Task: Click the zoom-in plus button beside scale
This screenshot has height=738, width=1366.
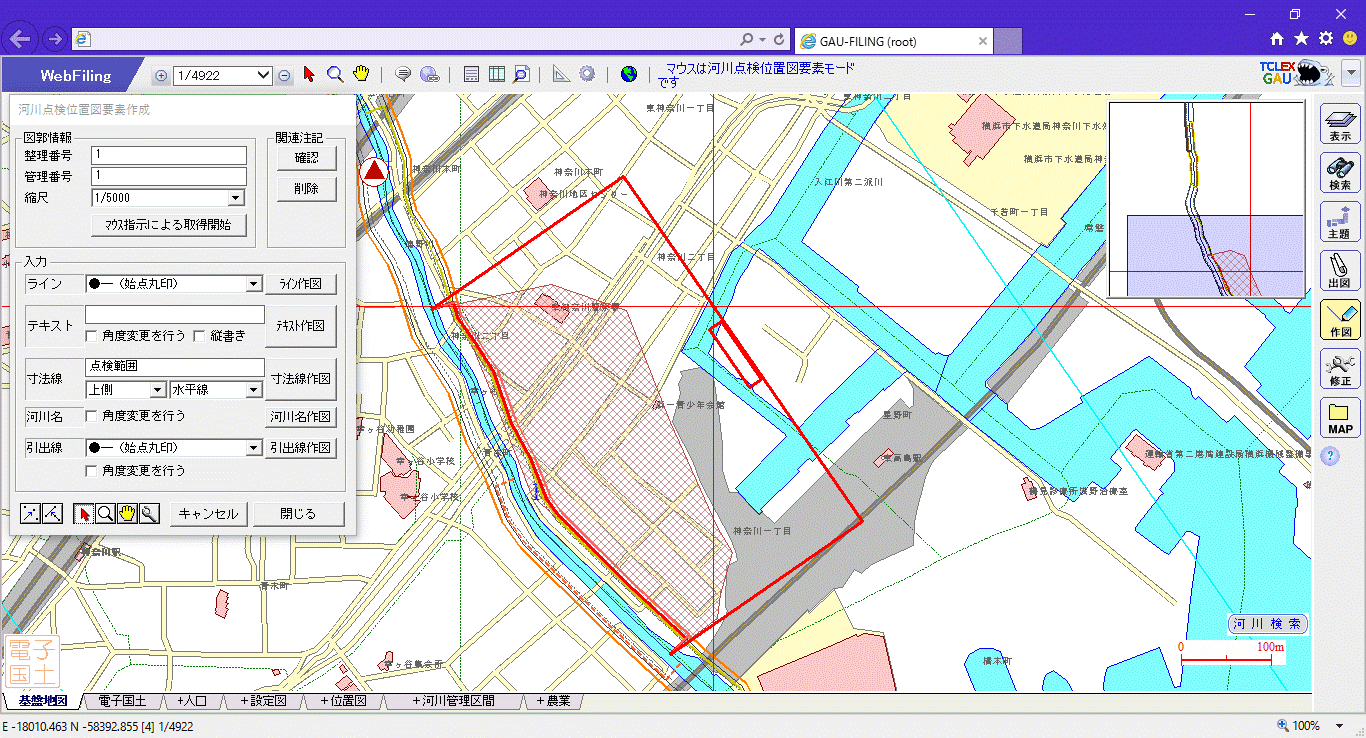Action: pyautogui.click(x=161, y=75)
